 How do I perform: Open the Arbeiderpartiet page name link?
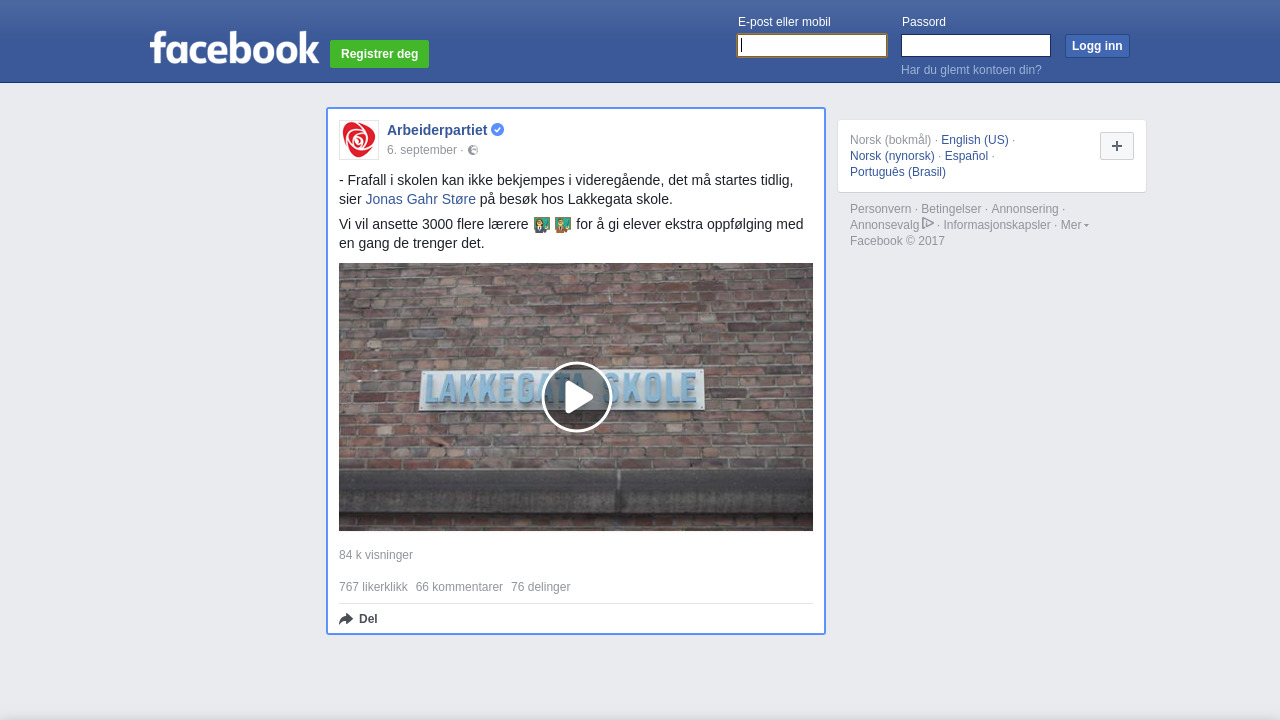click(437, 130)
